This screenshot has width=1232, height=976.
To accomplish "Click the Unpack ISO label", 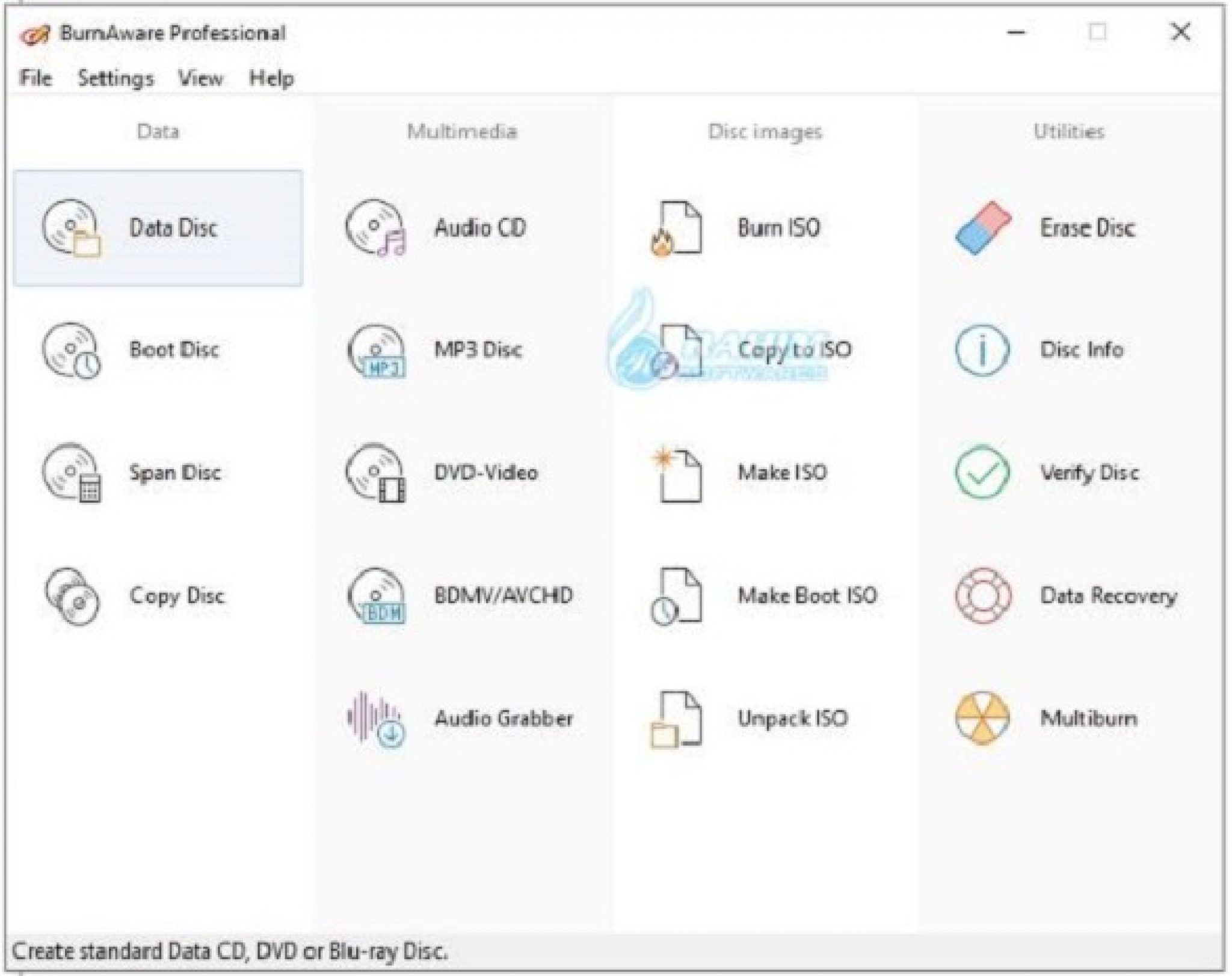I will [793, 718].
